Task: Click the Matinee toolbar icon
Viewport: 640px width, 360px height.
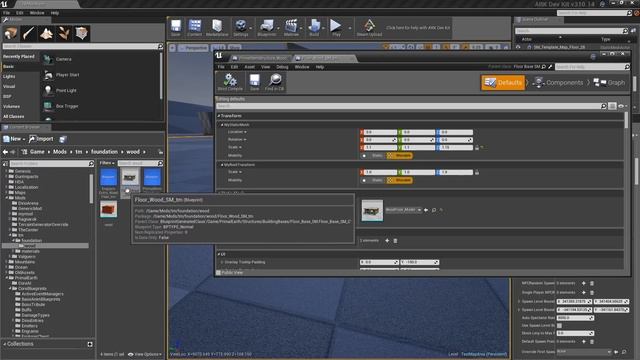Action: coord(291,28)
